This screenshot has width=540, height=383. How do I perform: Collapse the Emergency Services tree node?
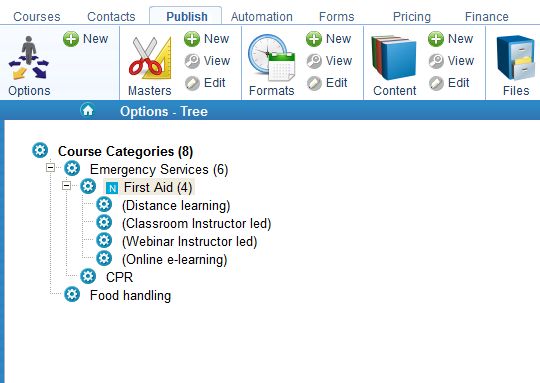click(50, 168)
